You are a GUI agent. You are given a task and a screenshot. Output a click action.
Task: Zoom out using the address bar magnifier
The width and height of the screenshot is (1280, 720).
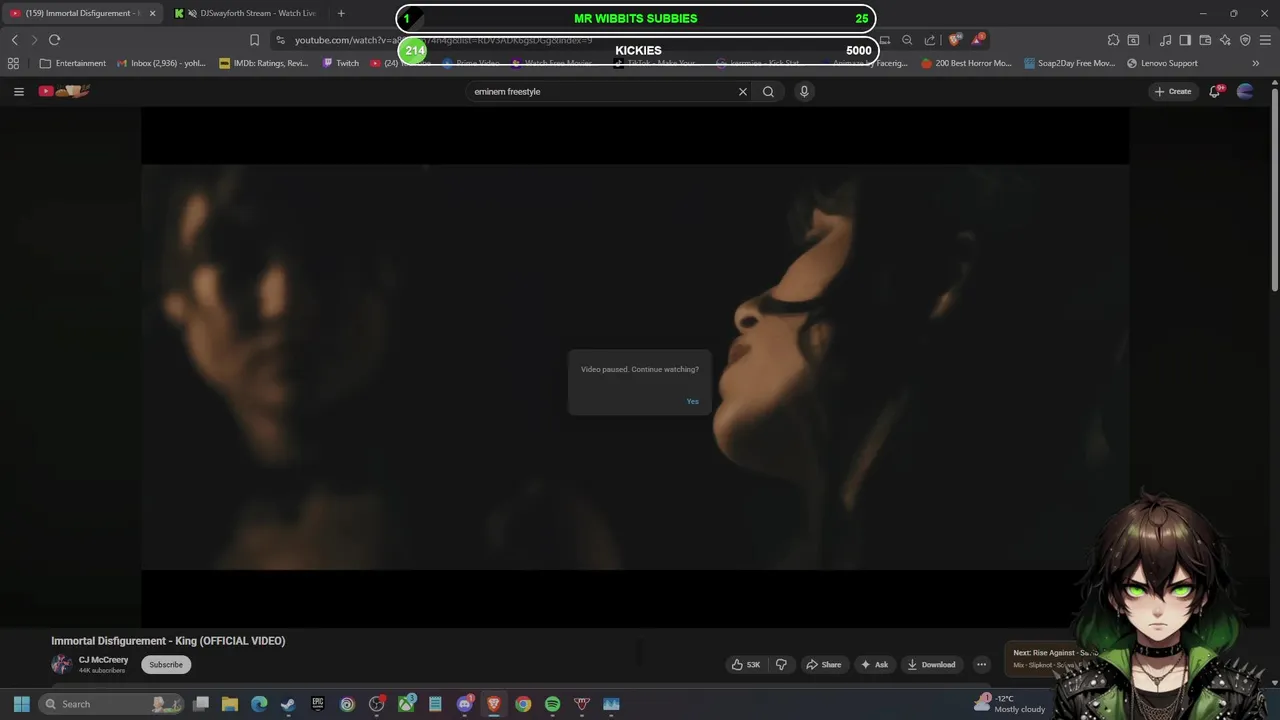907,40
